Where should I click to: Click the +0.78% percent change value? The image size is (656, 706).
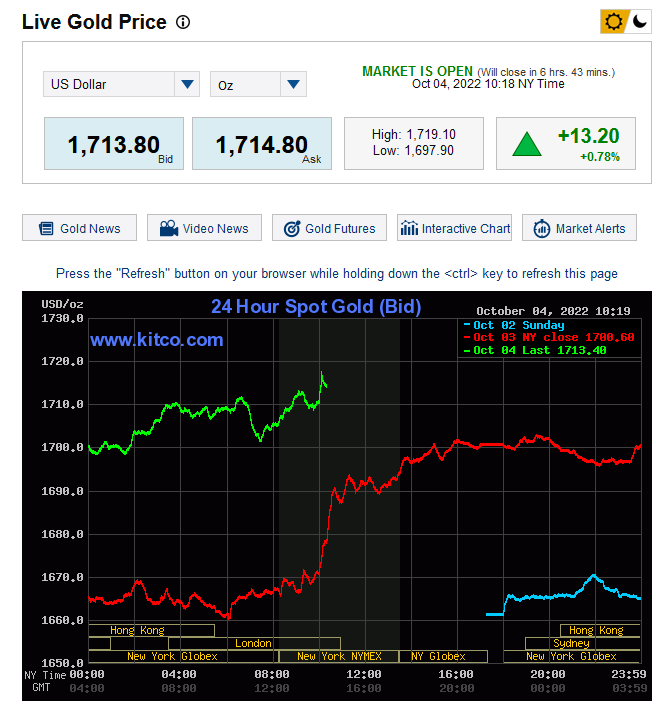click(600, 157)
